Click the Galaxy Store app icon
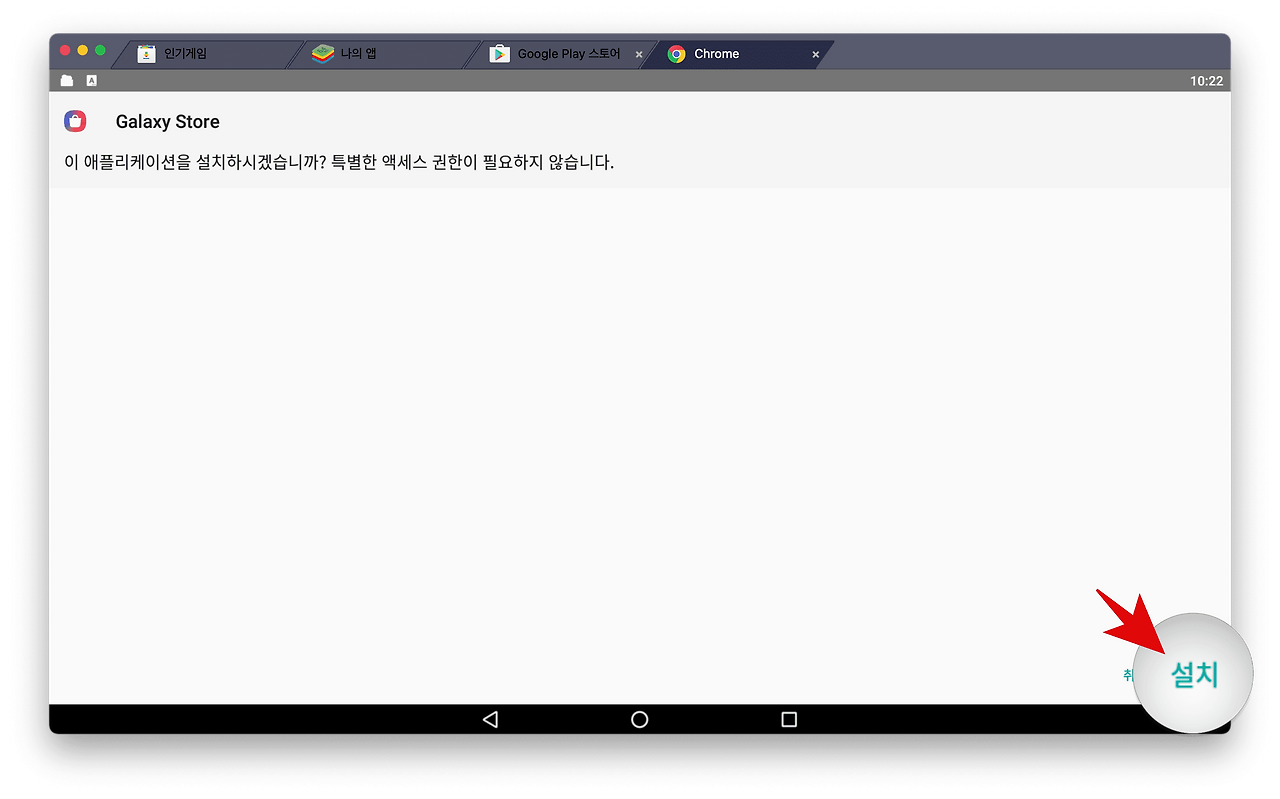1280x799 pixels. pos(75,121)
